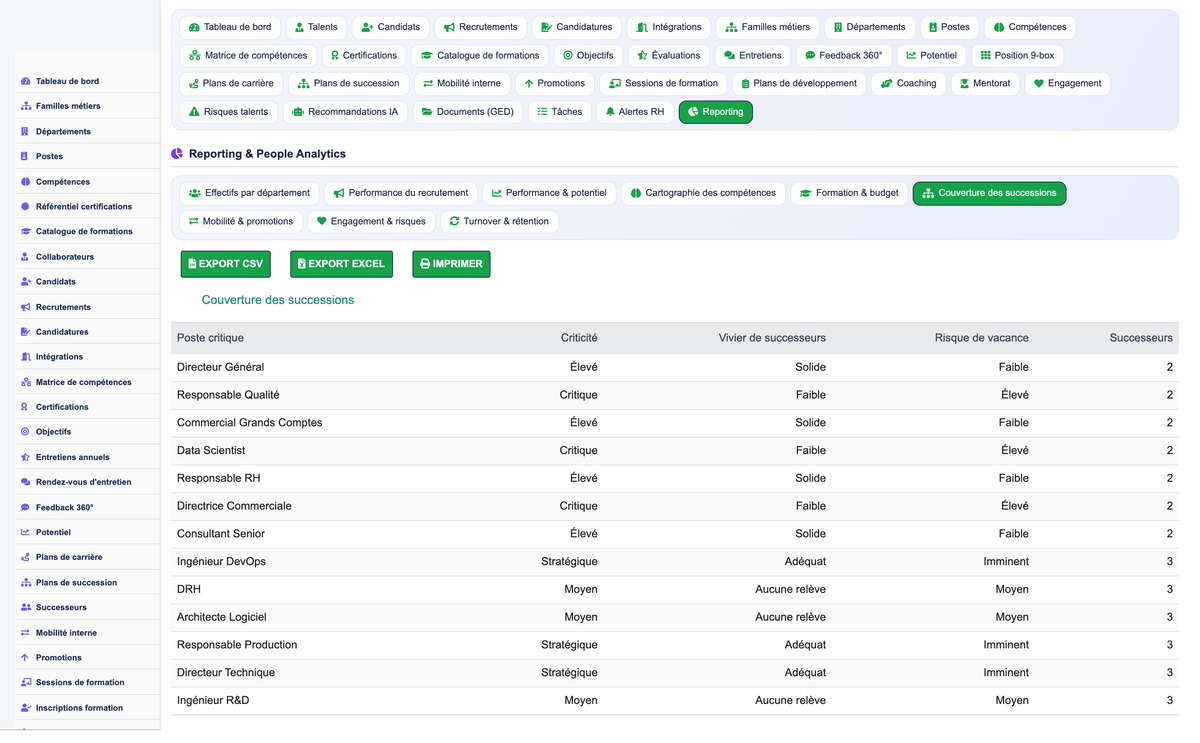The width and height of the screenshot is (1200, 743).
Task: Click the star icon on Évaluations tab
Action: 642,55
